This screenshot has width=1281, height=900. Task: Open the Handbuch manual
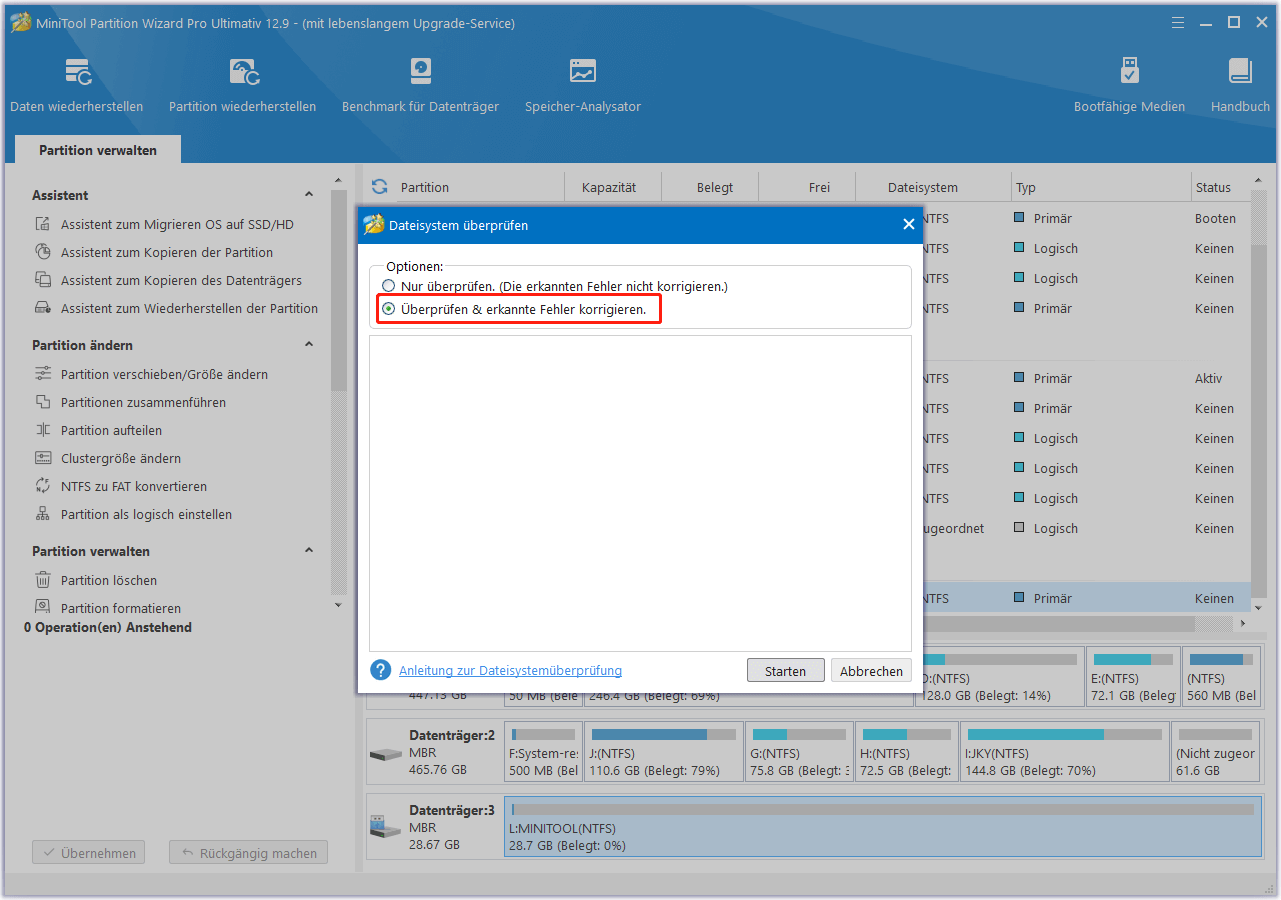1240,85
